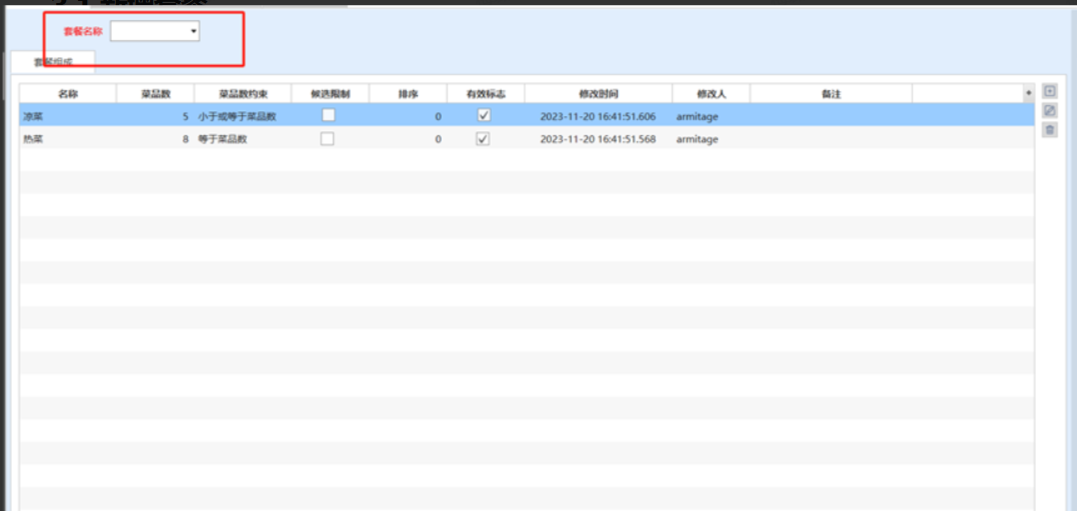
Task: Select the 凉菜 row name cell
Action: [34, 117]
